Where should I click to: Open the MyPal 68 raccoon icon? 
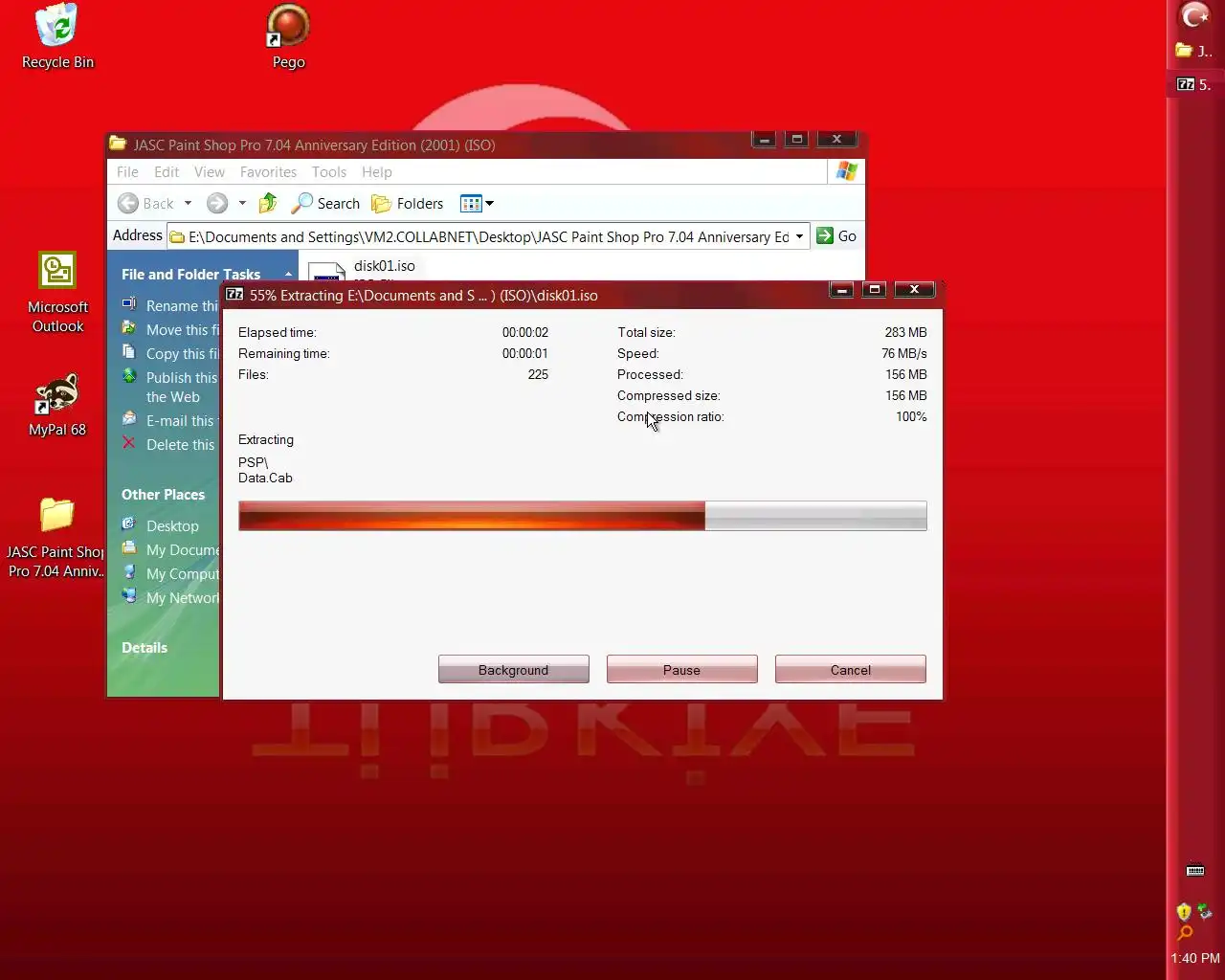tap(57, 405)
